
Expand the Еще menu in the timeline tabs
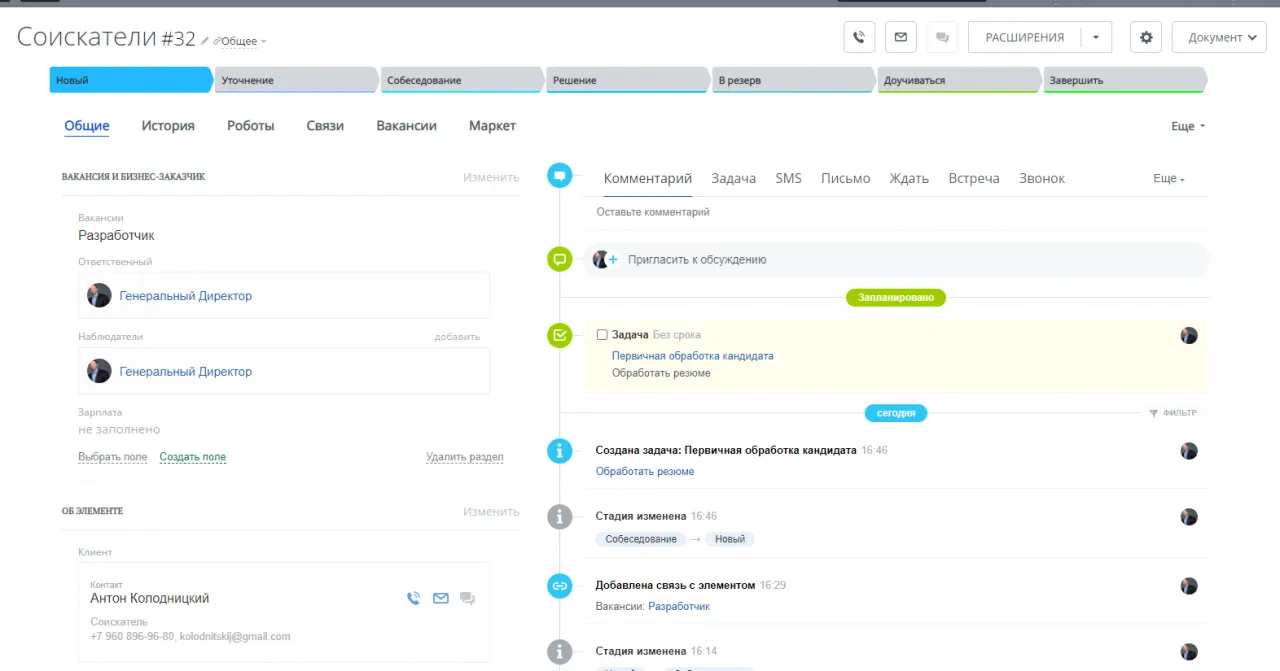click(x=1168, y=179)
